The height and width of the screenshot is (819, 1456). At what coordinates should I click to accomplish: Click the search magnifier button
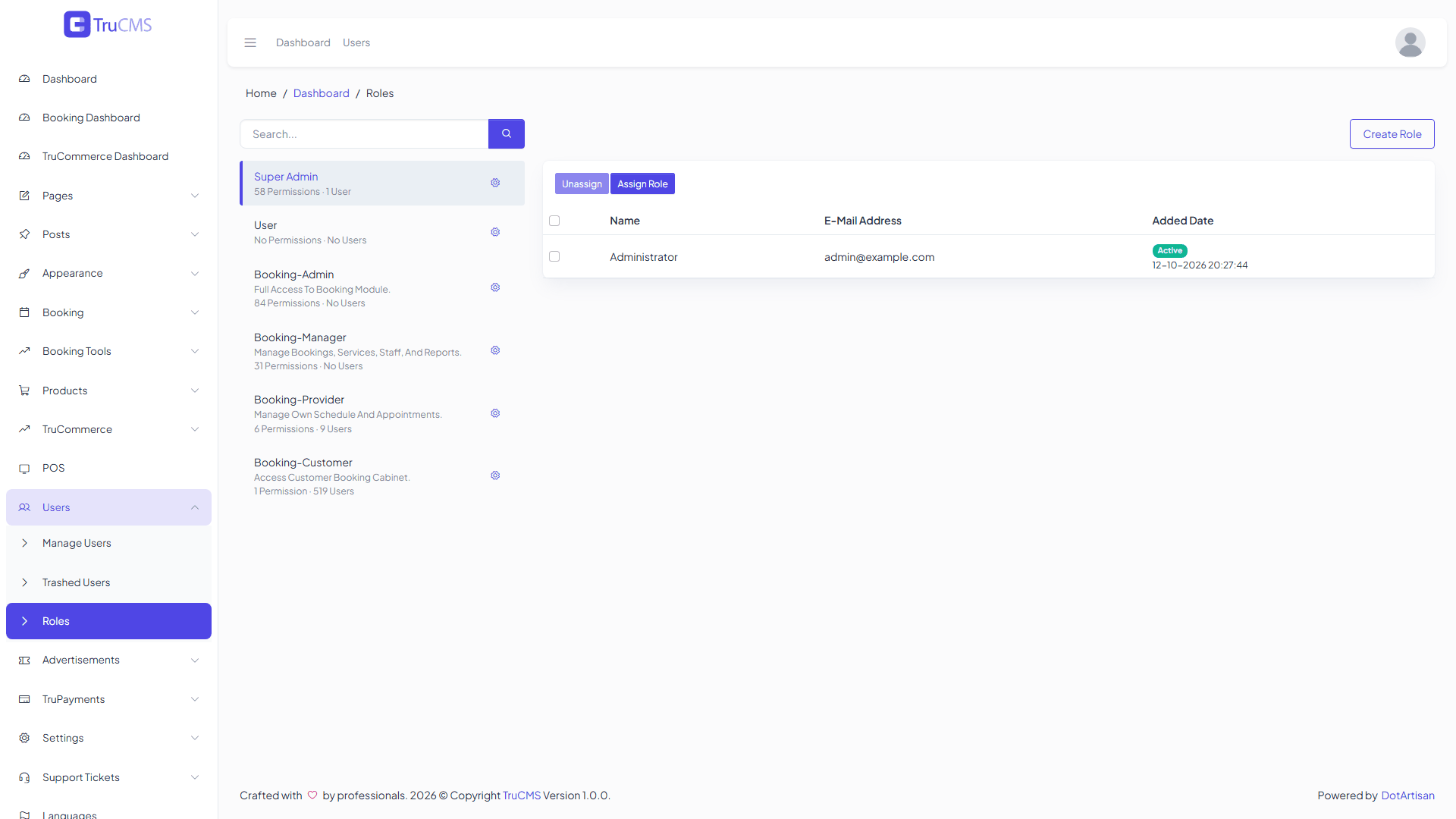(507, 133)
